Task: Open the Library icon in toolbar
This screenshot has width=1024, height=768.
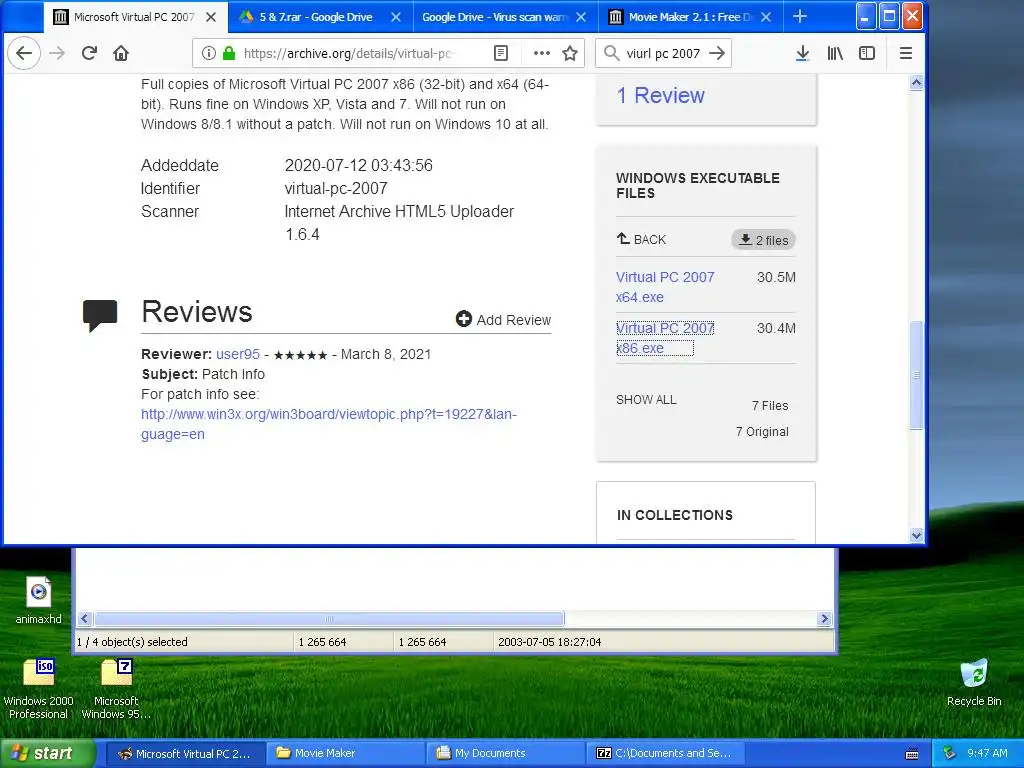Action: tap(835, 53)
